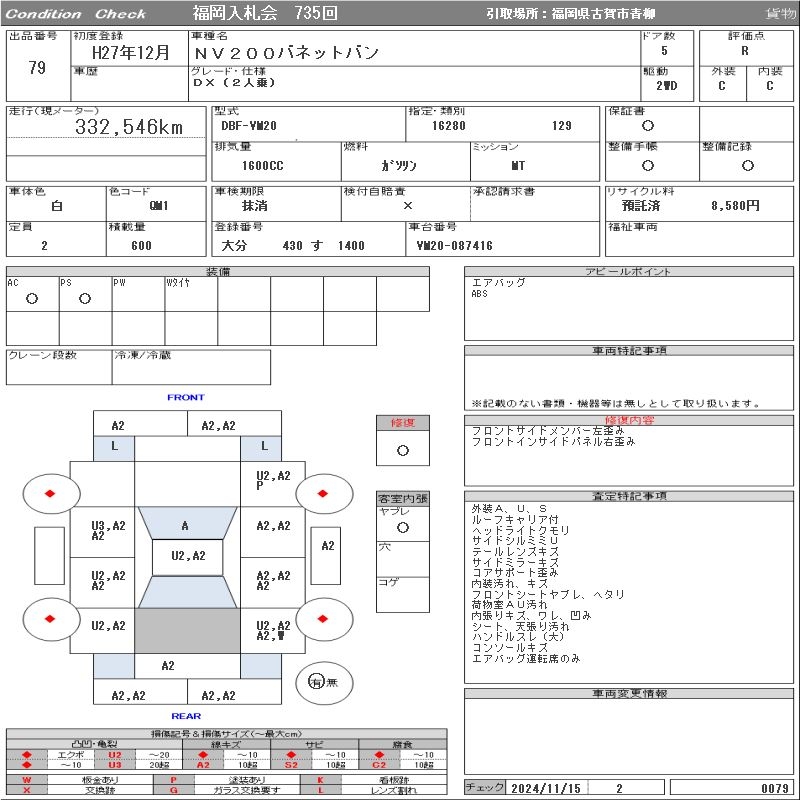Click the red S2 legend code
Screen dimensions: 800x800
coord(291,764)
